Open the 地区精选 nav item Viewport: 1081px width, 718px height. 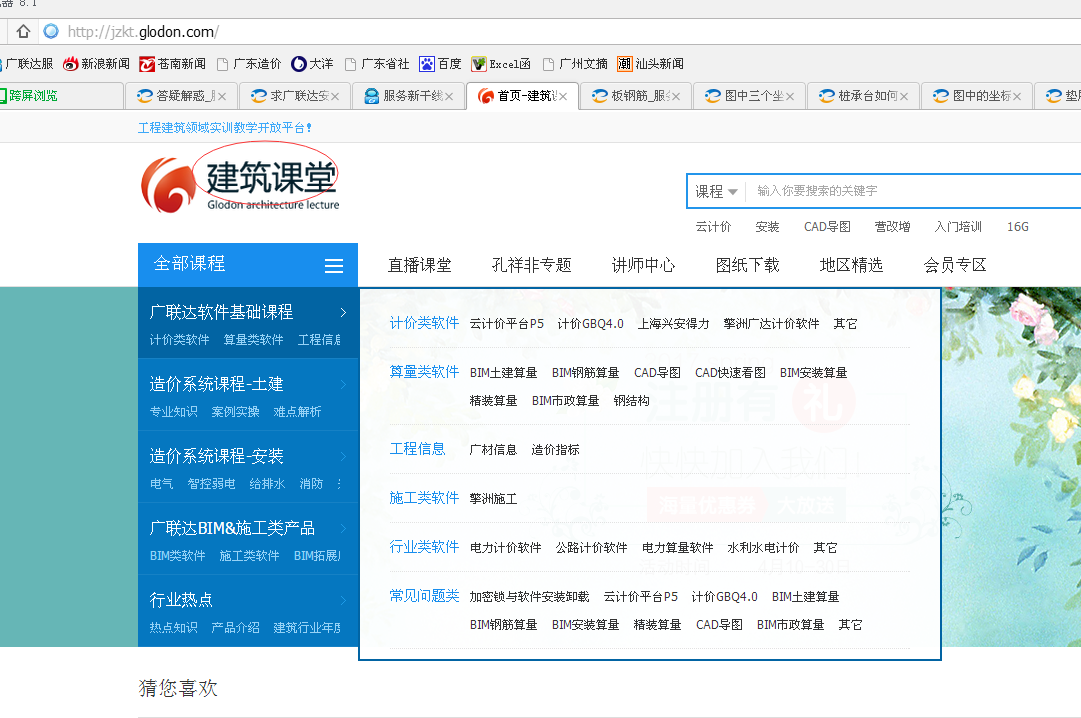coord(851,266)
